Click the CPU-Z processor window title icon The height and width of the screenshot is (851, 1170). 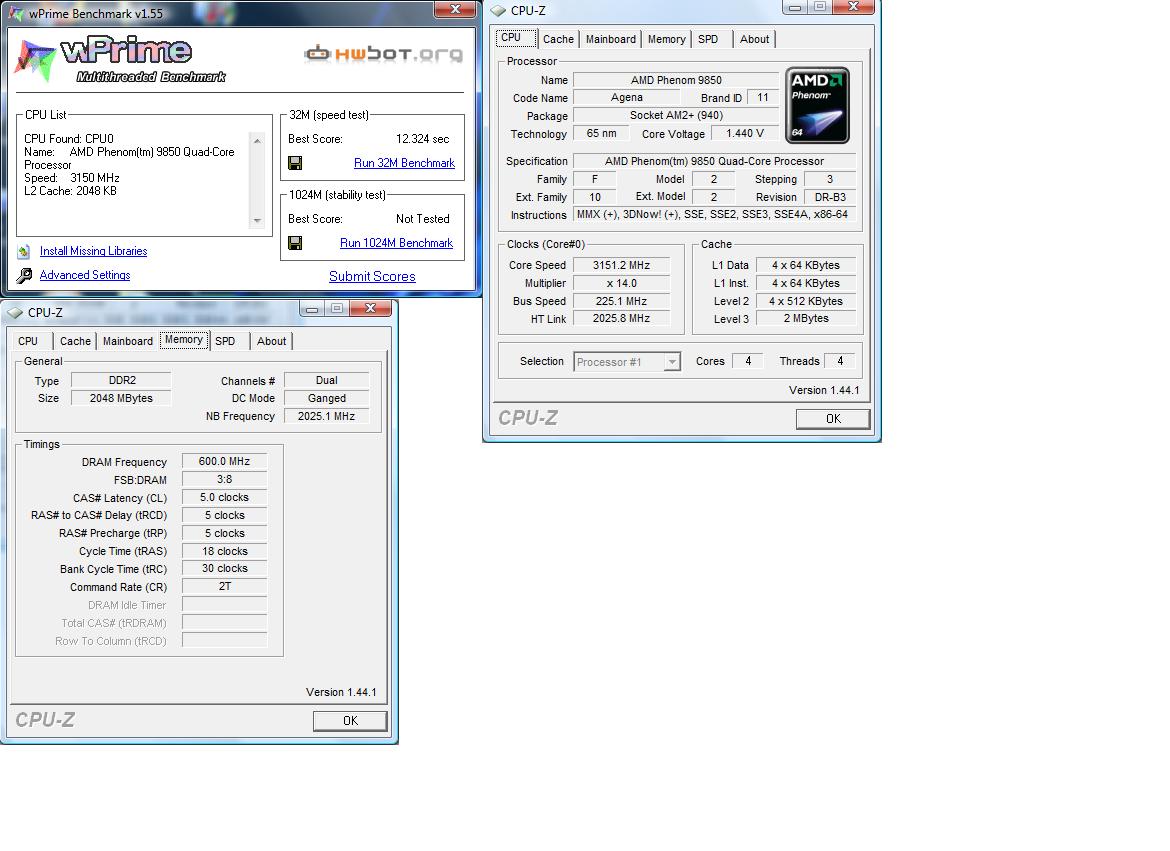point(498,10)
